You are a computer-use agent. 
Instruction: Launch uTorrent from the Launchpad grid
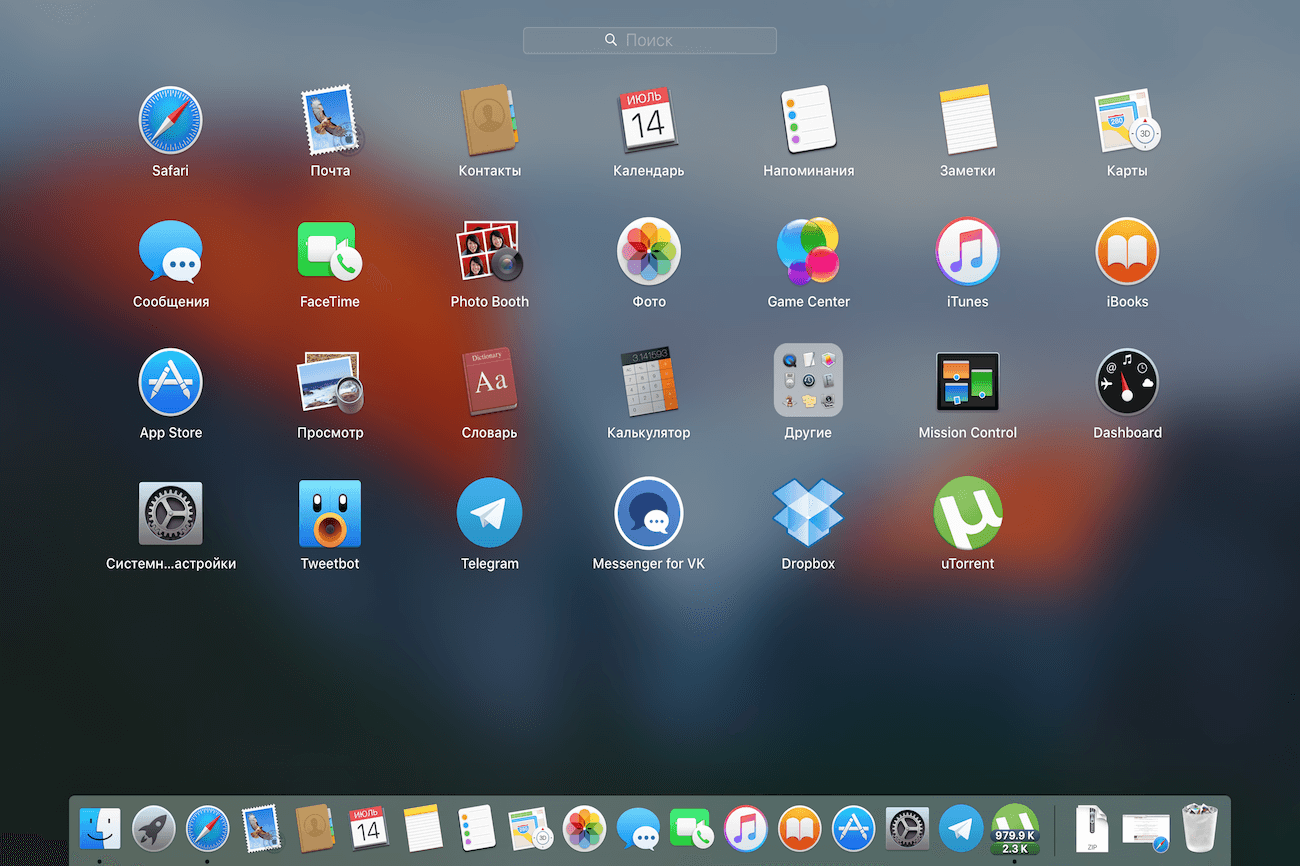coord(967,513)
